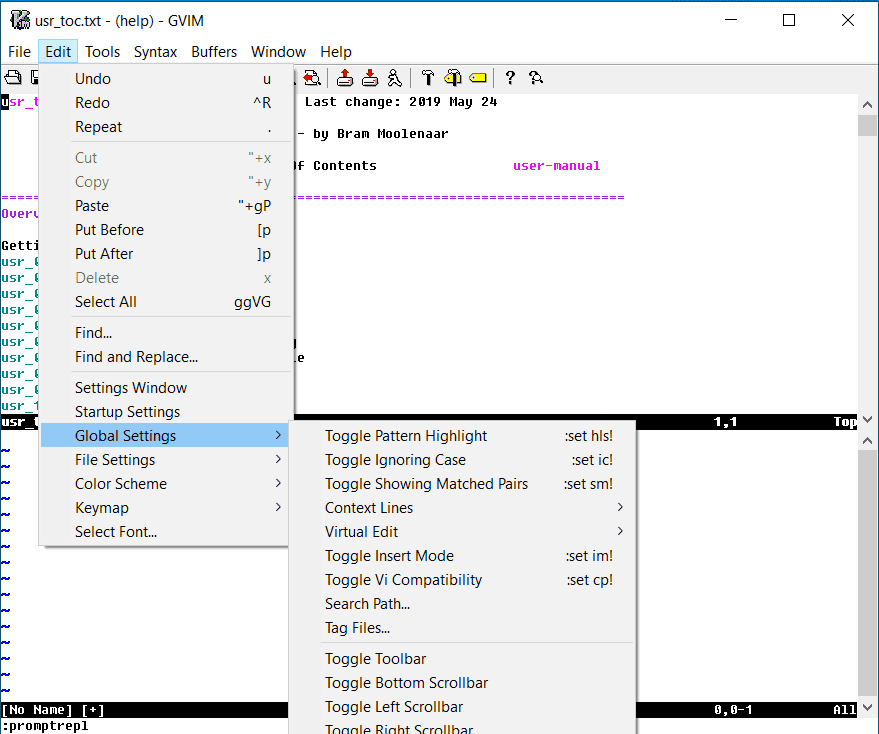
Task: Open the Buffers menu
Action: point(214,52)
